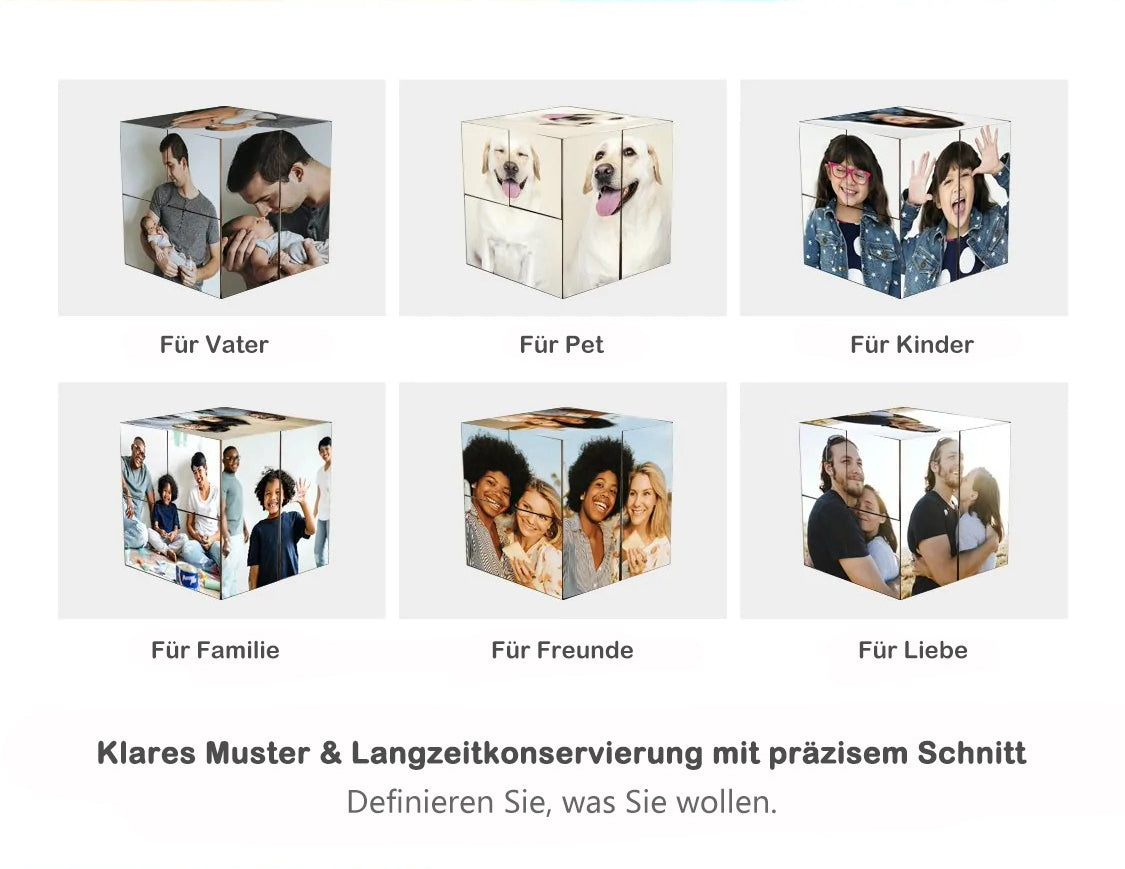The height and width of the screenshot is (869, 1125).
Task: Select the white dog photo cube
Action: point(567,202)
